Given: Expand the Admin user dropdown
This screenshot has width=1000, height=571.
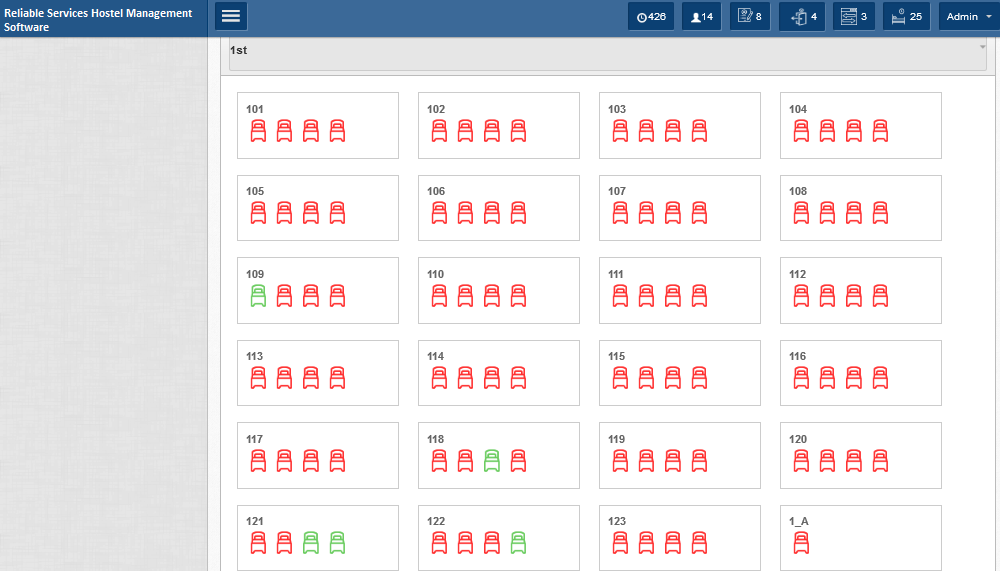Looking at the screenshot, I should point(969,17).
